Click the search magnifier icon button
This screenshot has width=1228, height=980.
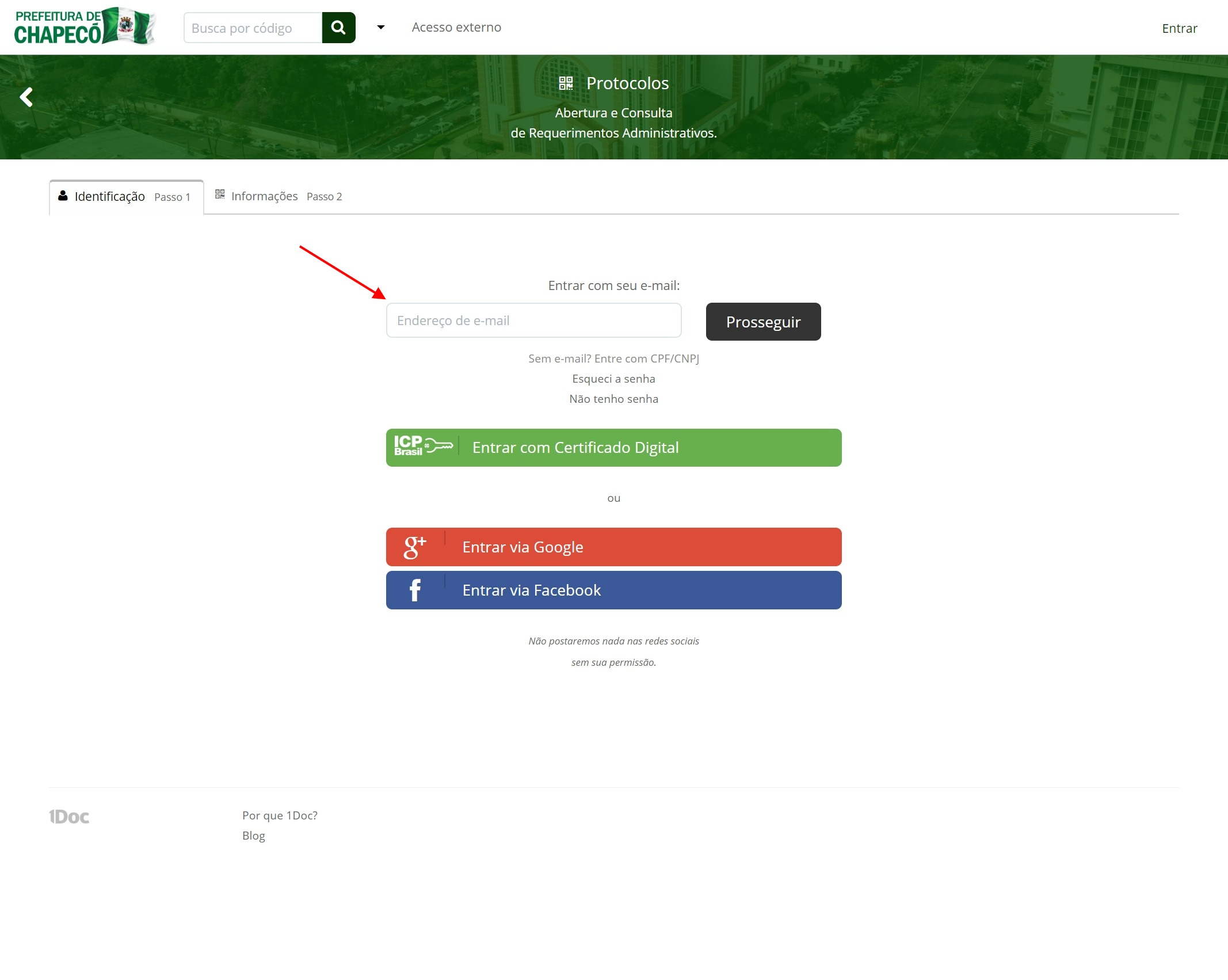point(338,28)
